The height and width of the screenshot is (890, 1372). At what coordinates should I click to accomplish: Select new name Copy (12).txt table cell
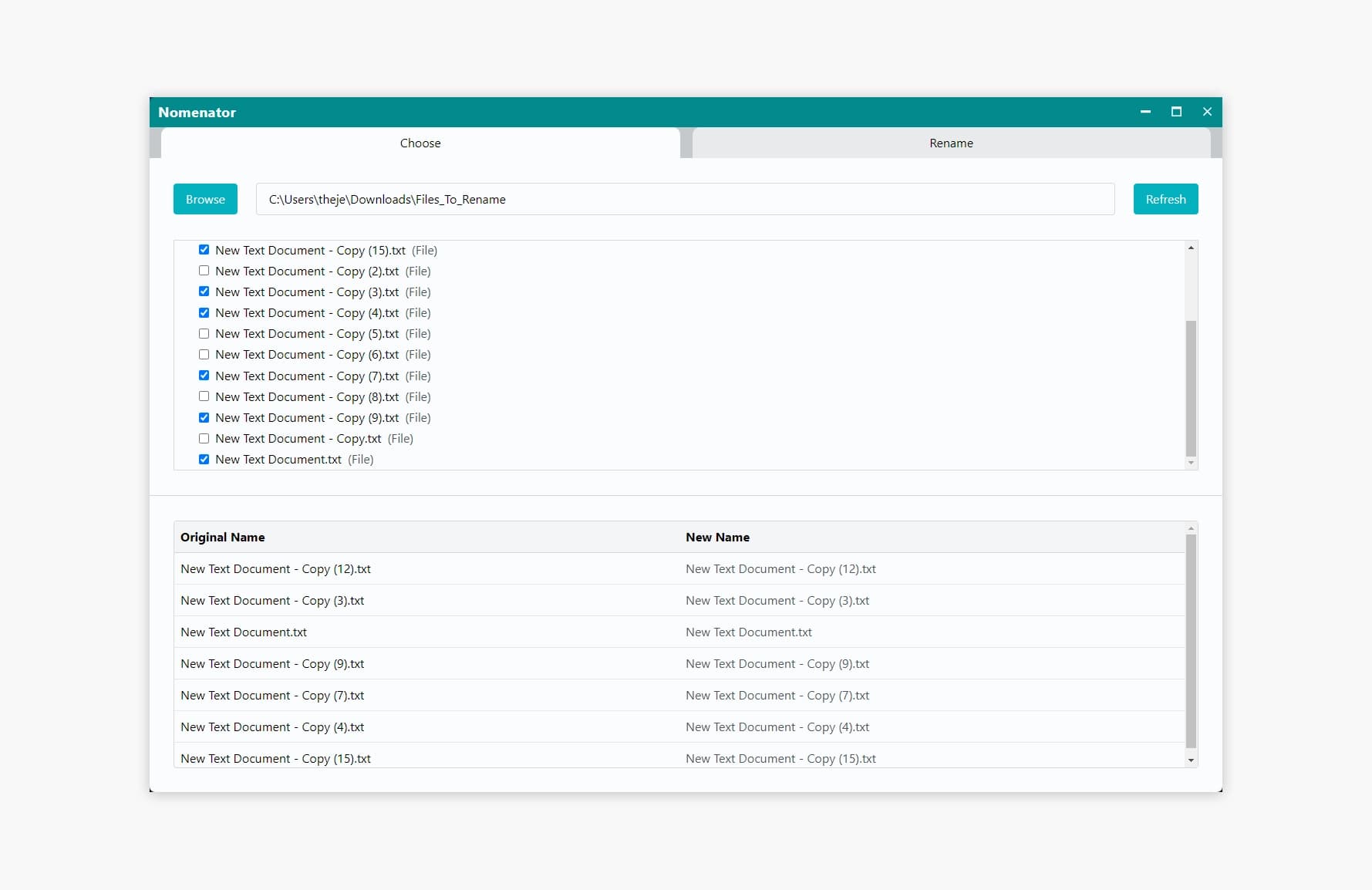point(932,568)
